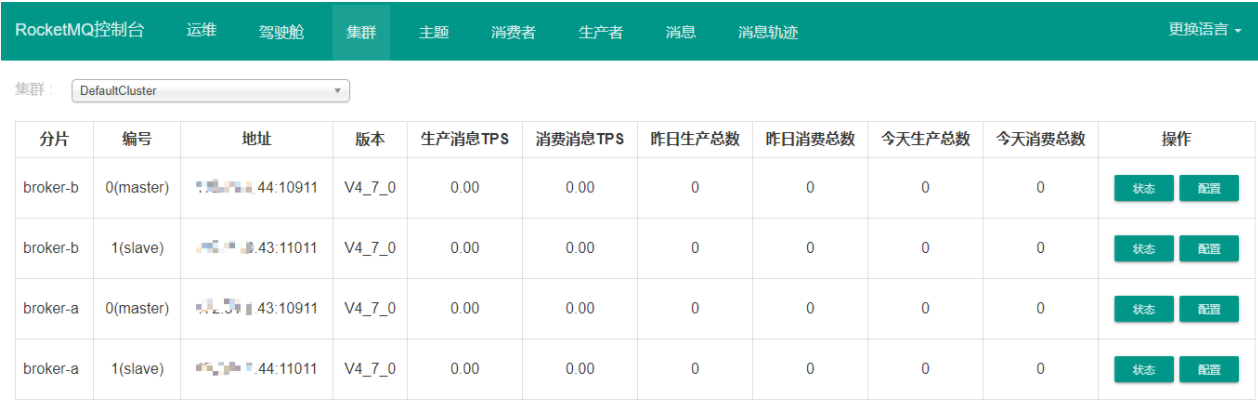Open the 消费者 consumer tab
1258x400 pixels.
pyautogui.click(x=513, y=32)
